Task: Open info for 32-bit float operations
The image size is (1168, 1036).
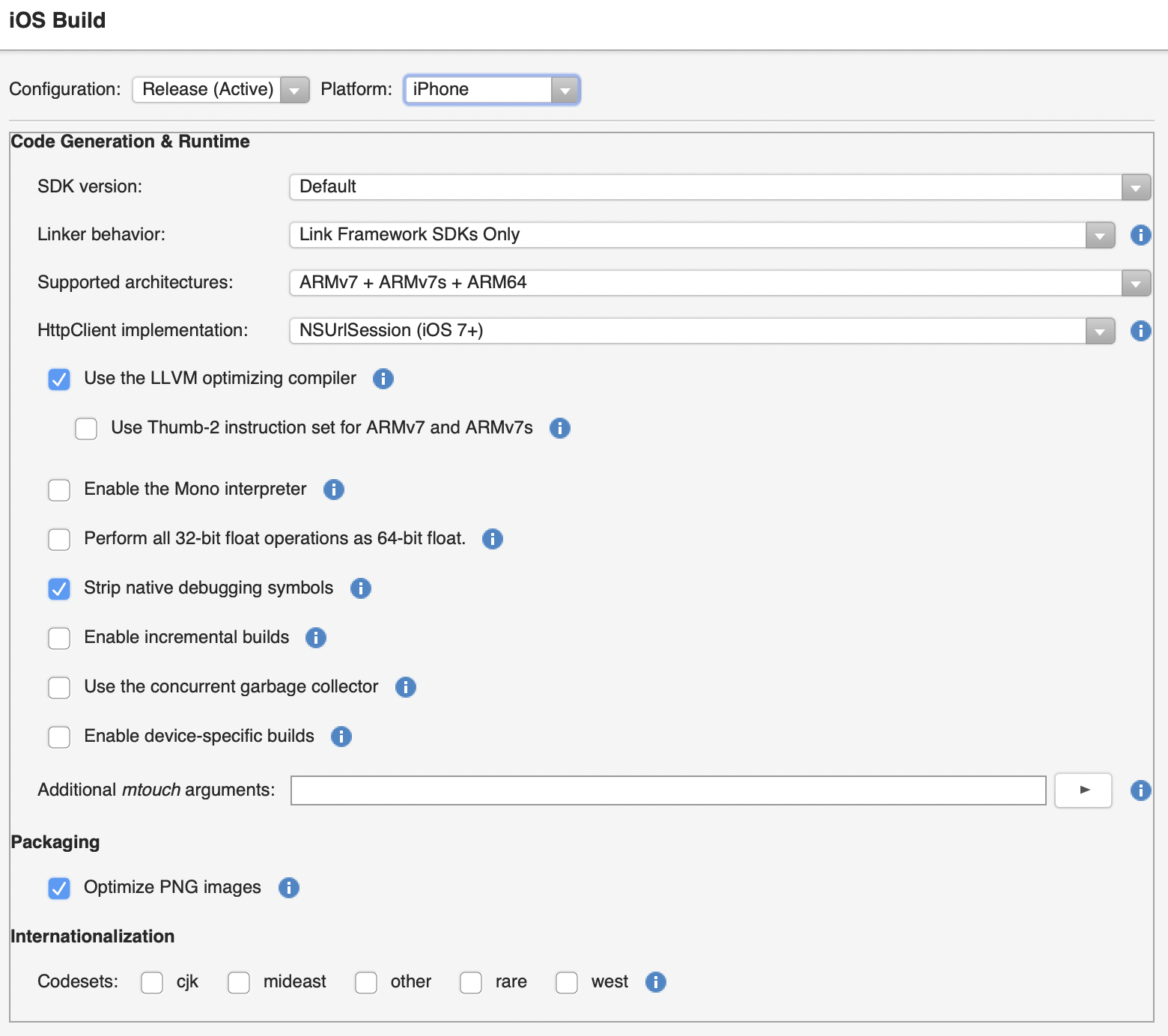Action: [x=493, y=539]
